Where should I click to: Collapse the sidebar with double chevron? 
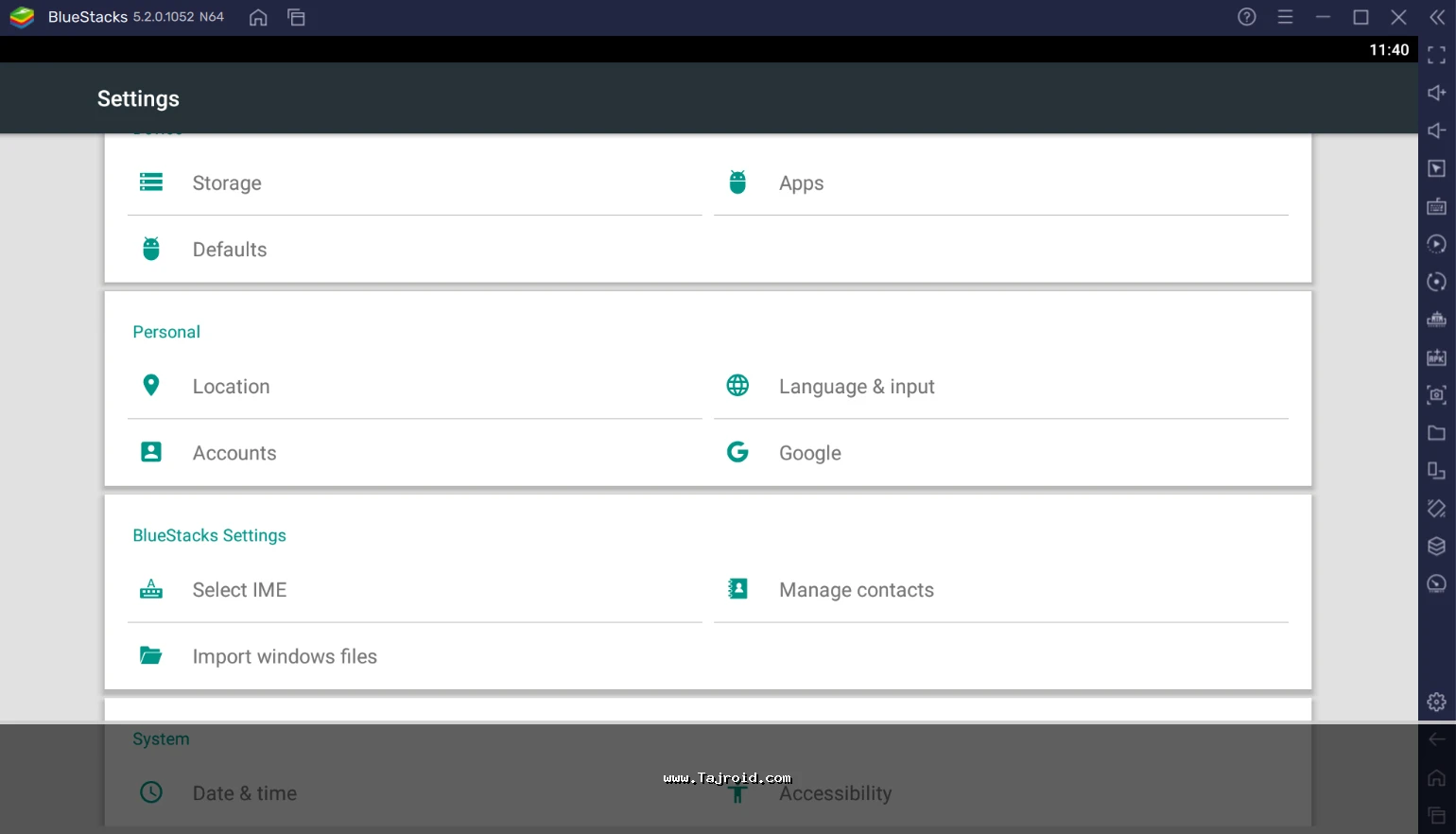click(1436, 17)
